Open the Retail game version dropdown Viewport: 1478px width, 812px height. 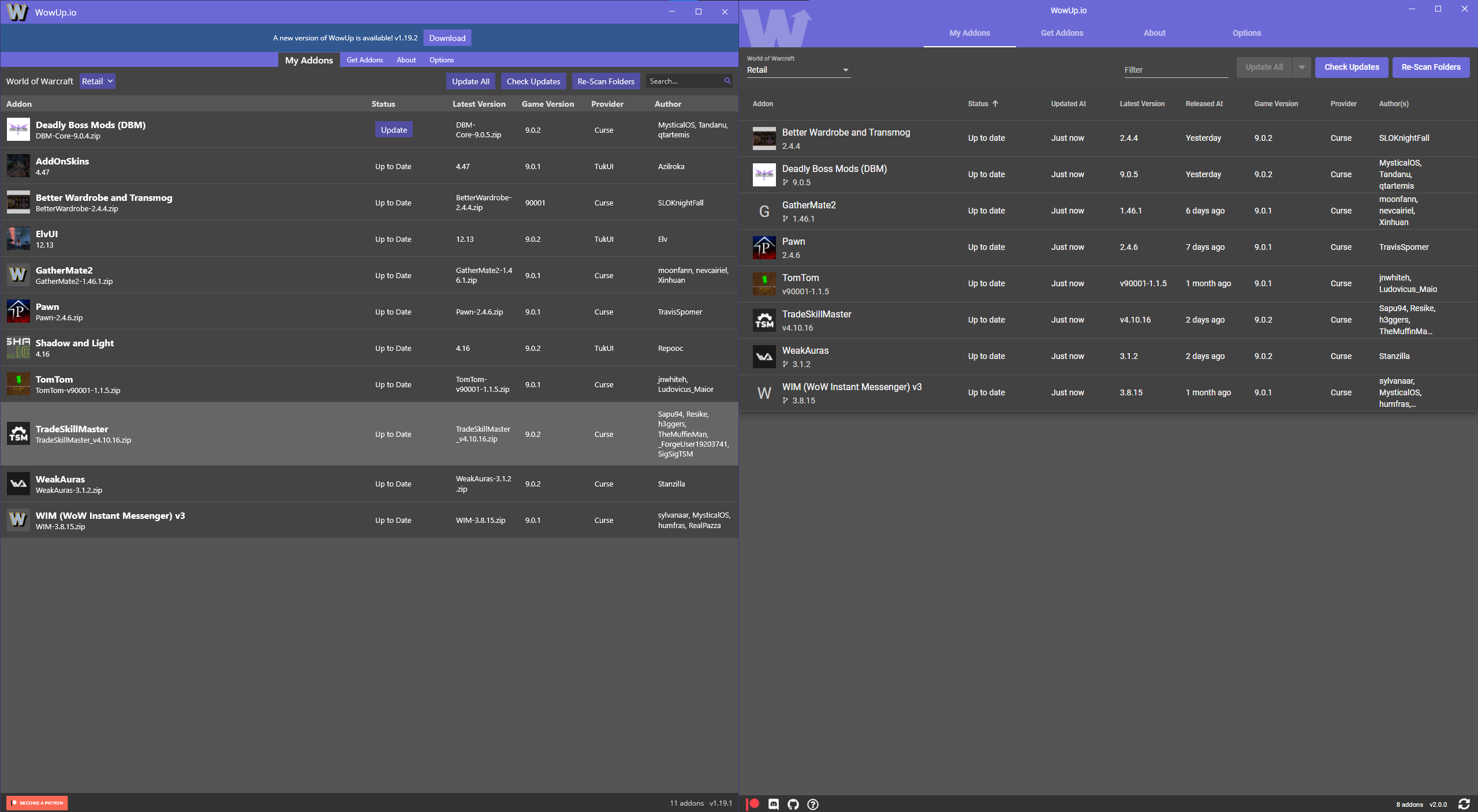pyautogui.click(x=798, y=70)
